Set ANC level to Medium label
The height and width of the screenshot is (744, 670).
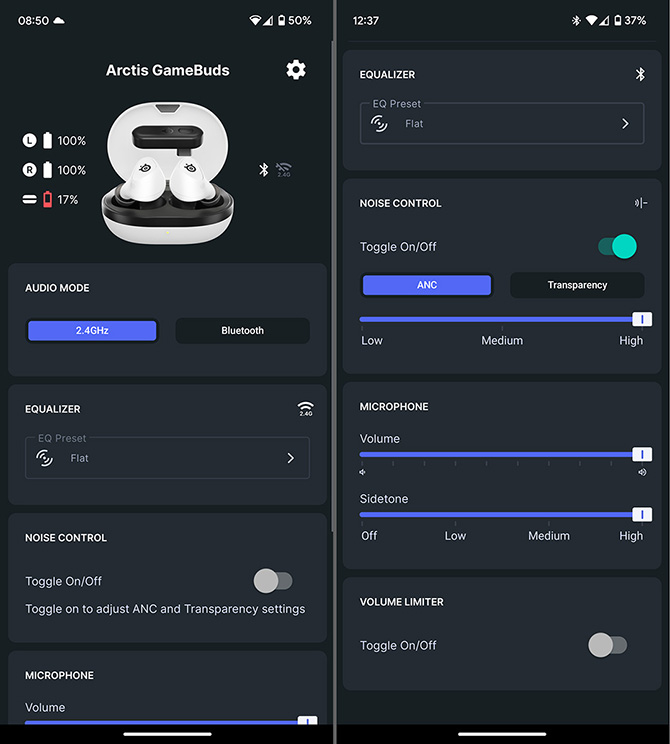tap(502, 341)
